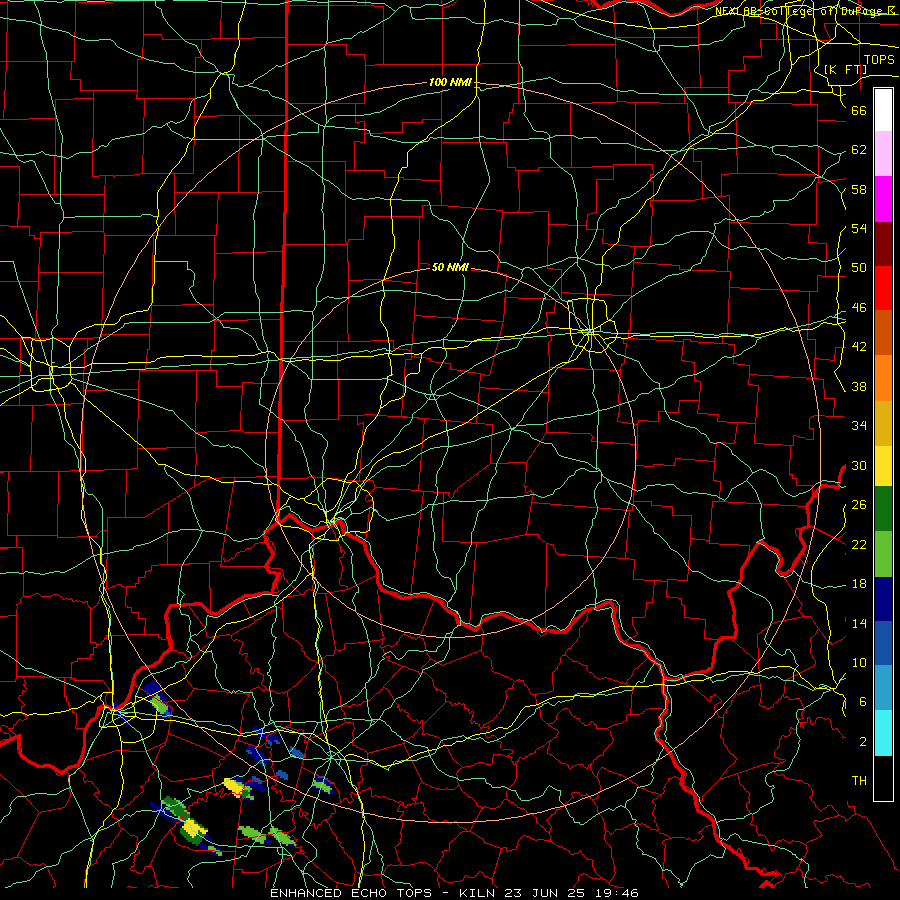Image resolution: width=900 pixels, height=900 pixels.
Task: Click the "100 NMI" range ring label
Action: pos(450,83)
